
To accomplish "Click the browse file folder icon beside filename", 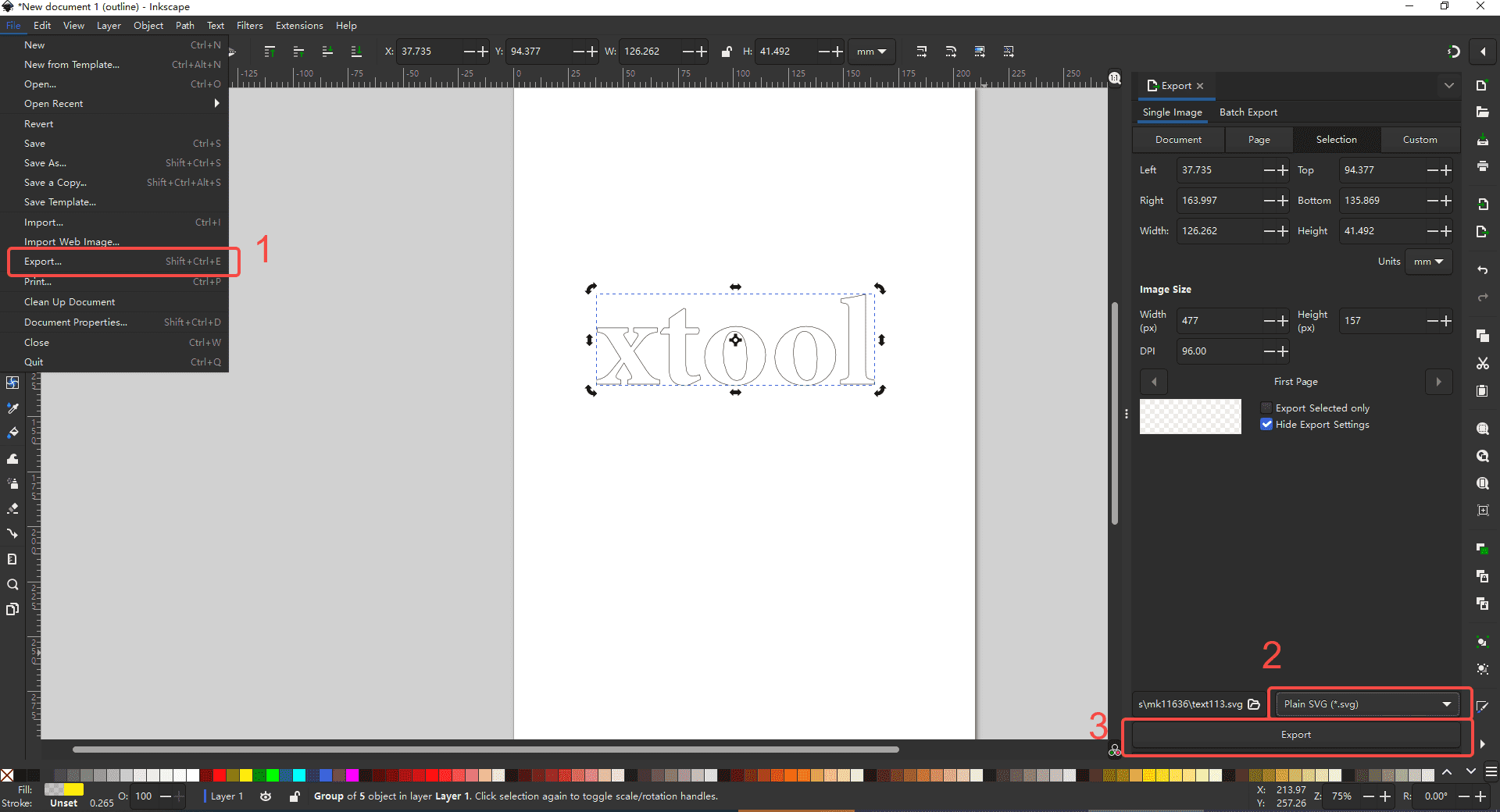I will (x=1254, y=704).
